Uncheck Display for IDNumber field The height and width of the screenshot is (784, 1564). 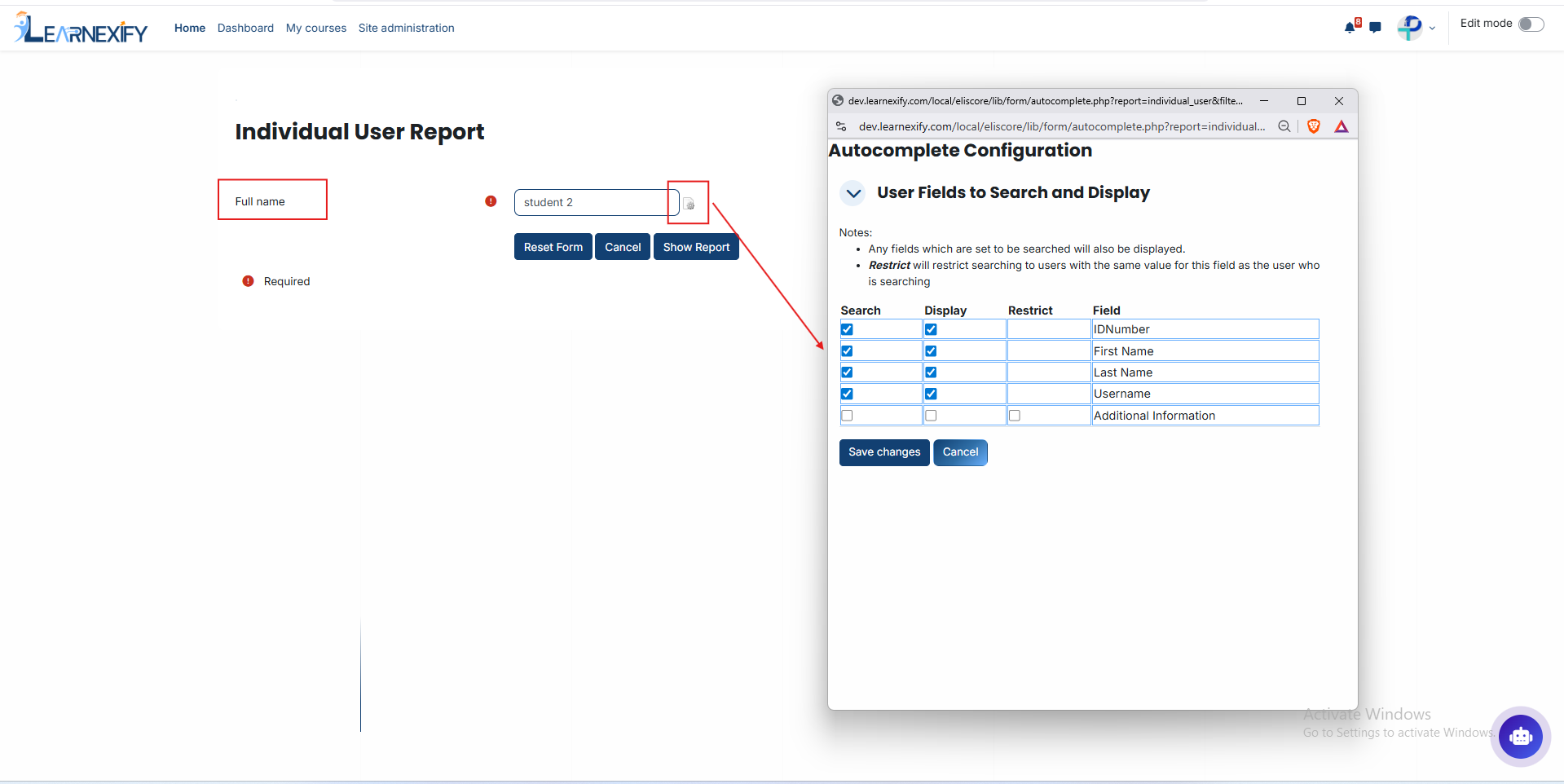931,329
